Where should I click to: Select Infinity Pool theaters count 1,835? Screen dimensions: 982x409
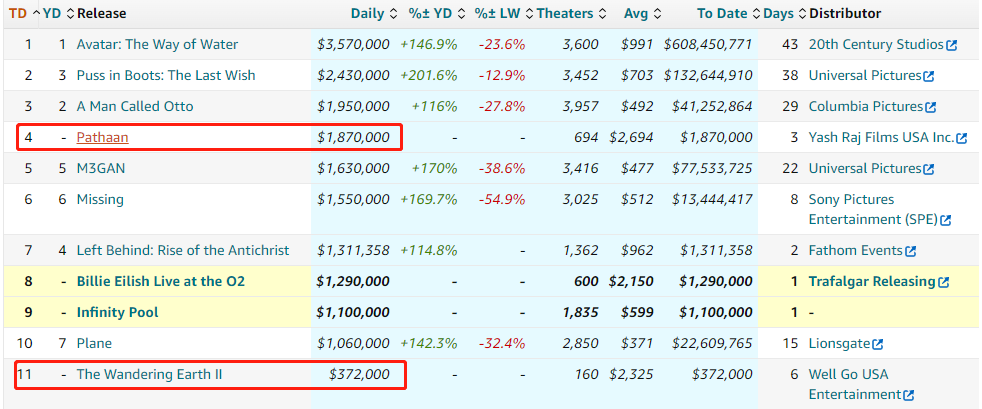coord(581,313)
